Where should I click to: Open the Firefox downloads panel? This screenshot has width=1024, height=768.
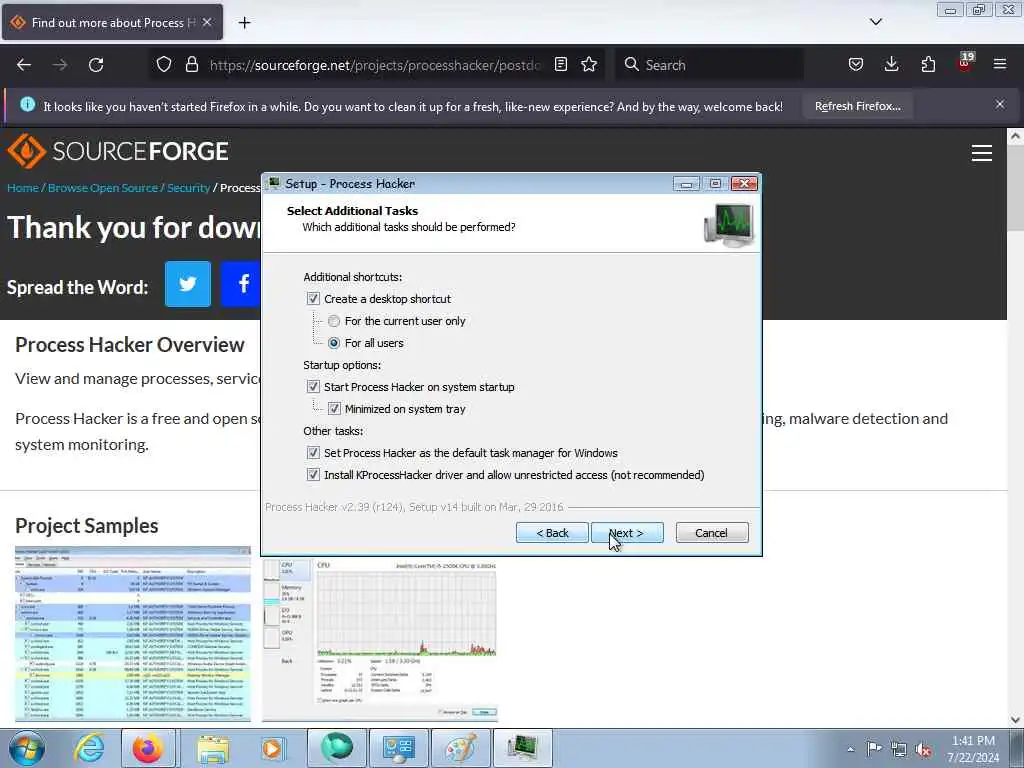tap(891, 64)
